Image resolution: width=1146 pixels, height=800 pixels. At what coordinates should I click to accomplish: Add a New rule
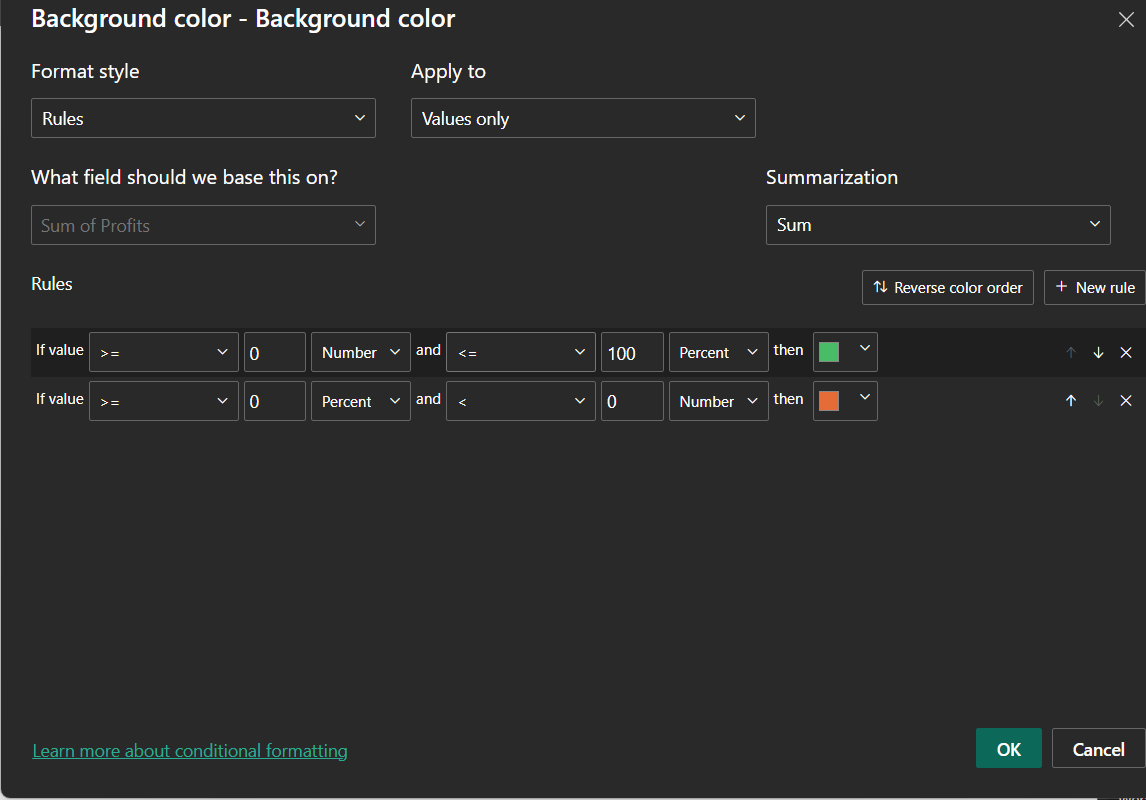pyautogui.click(x=1095, y=288)
